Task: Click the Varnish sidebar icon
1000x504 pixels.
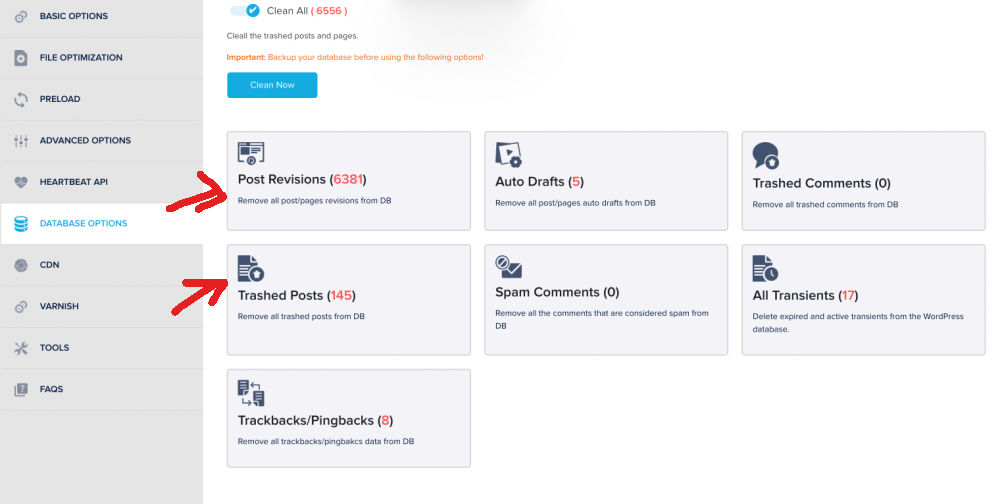Action: click(x=21, y=307)
